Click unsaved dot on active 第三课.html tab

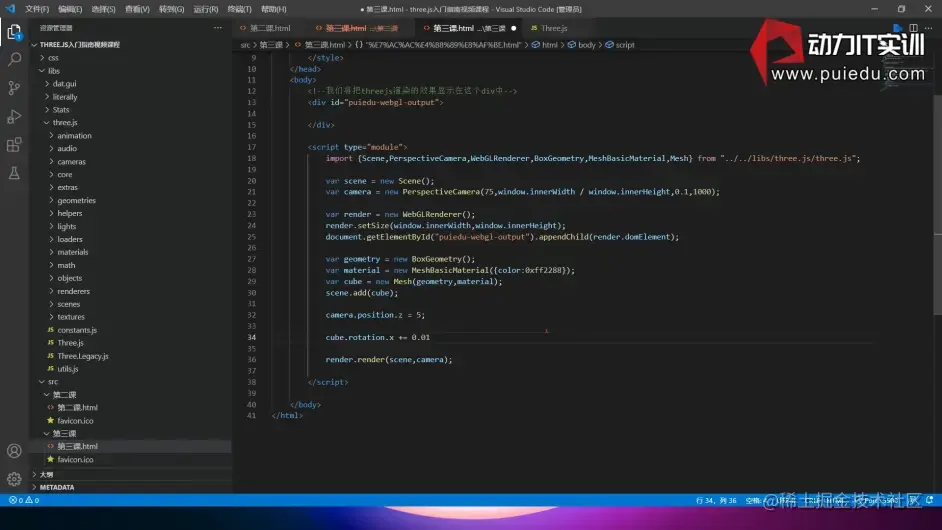pyautogui.click(x=513, y=28)
